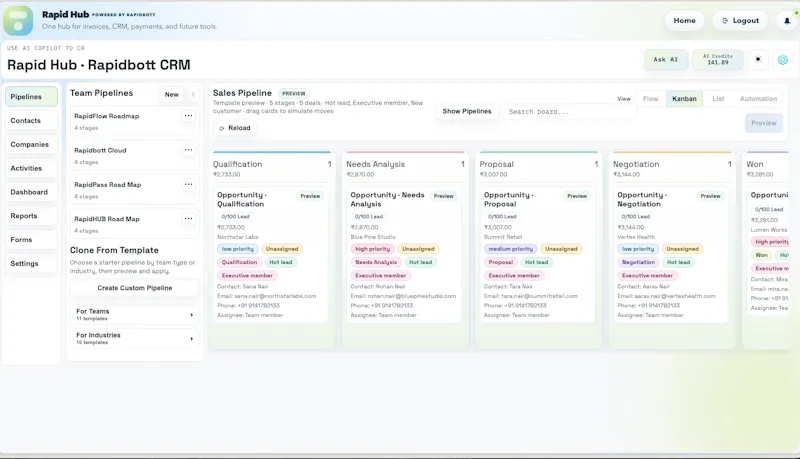Click email sana.nair@northstarlabs.com

coord(275,296)
